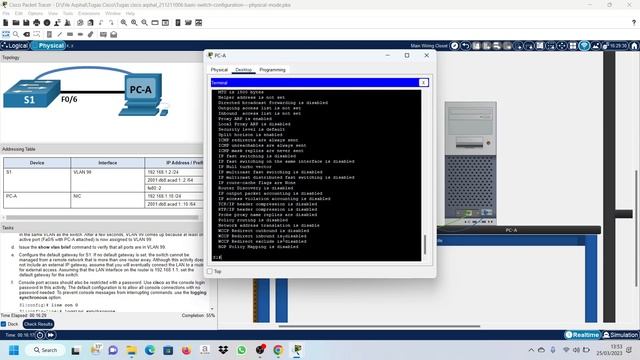Switch to Physical workspace view
The image size is (640, 360).
(48, 46)
